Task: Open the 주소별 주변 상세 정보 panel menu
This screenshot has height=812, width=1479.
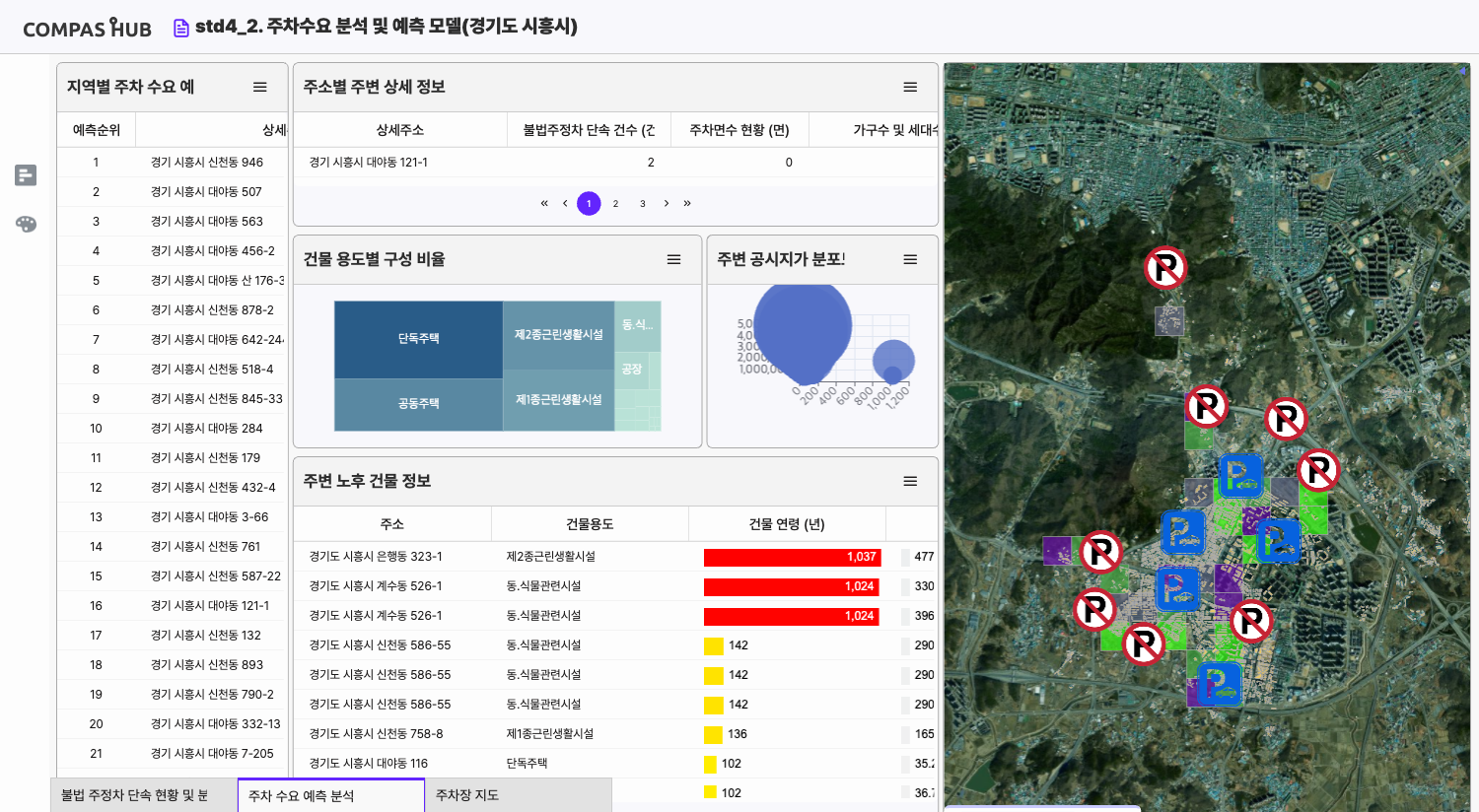Action: coord(910,87)
